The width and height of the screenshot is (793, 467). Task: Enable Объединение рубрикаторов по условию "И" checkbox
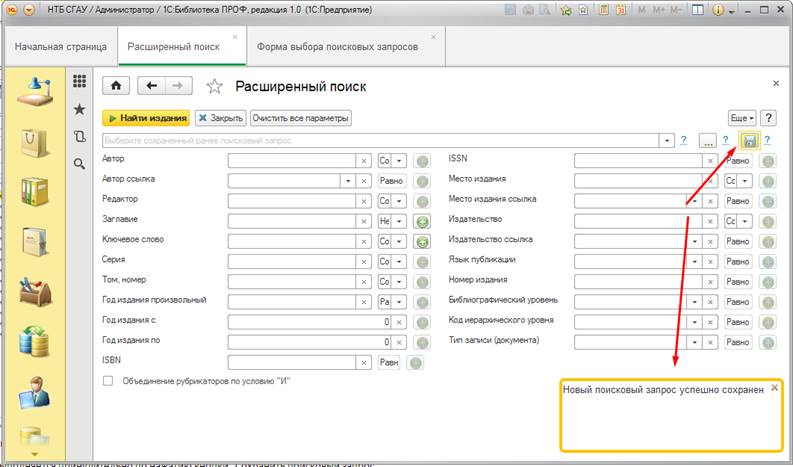[108, 381]
